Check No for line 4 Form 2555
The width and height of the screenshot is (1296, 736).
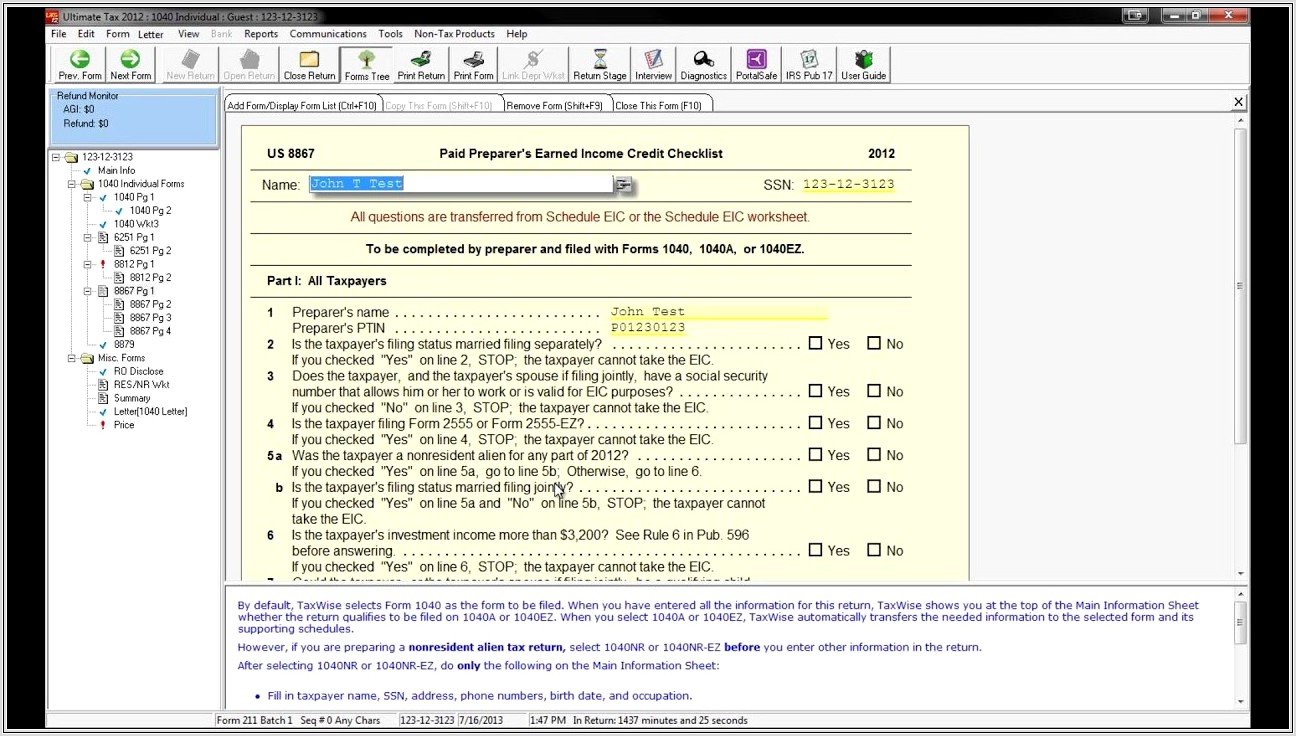click(874, 423)
